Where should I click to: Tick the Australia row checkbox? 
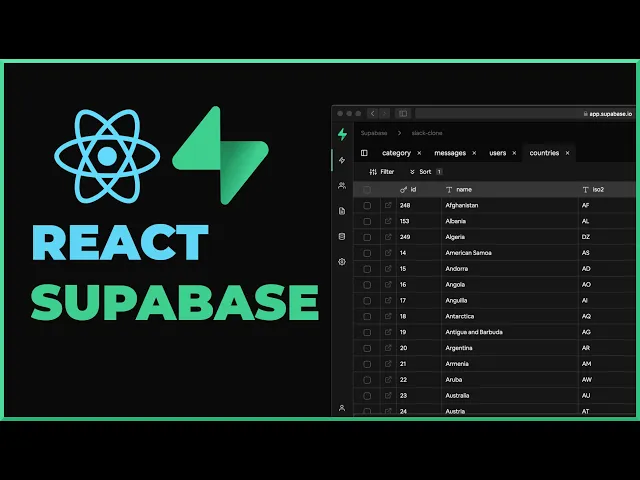click(x=367, y=396)
